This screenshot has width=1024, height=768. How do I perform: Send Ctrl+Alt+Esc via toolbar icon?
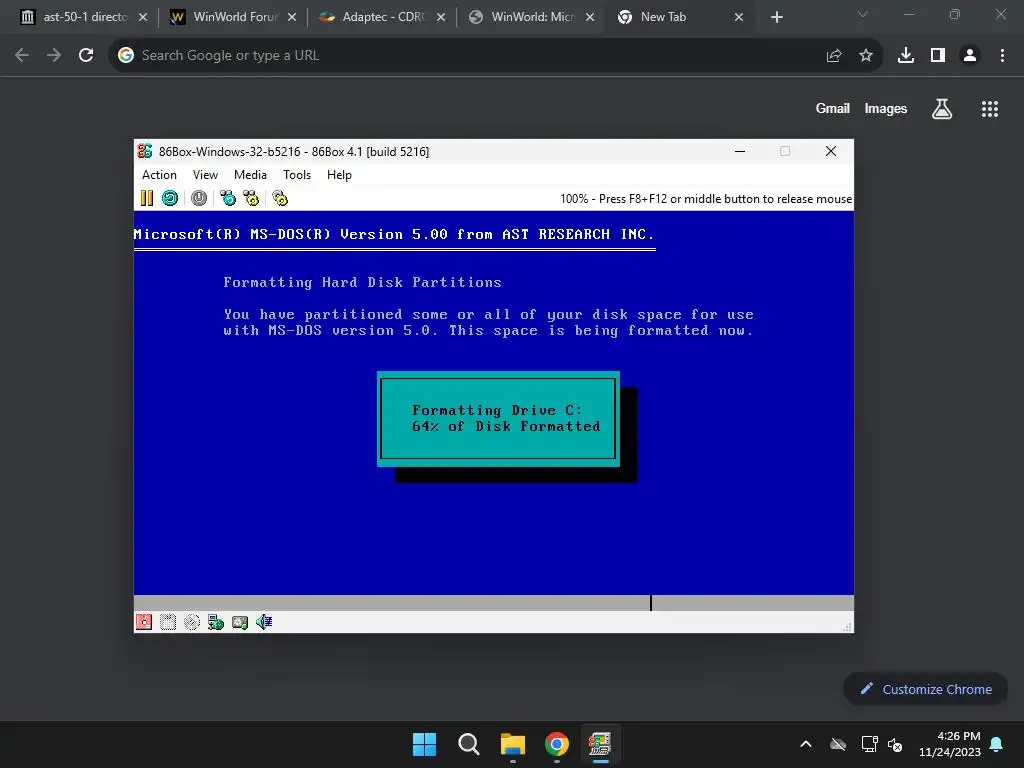[x=251, y=199]
